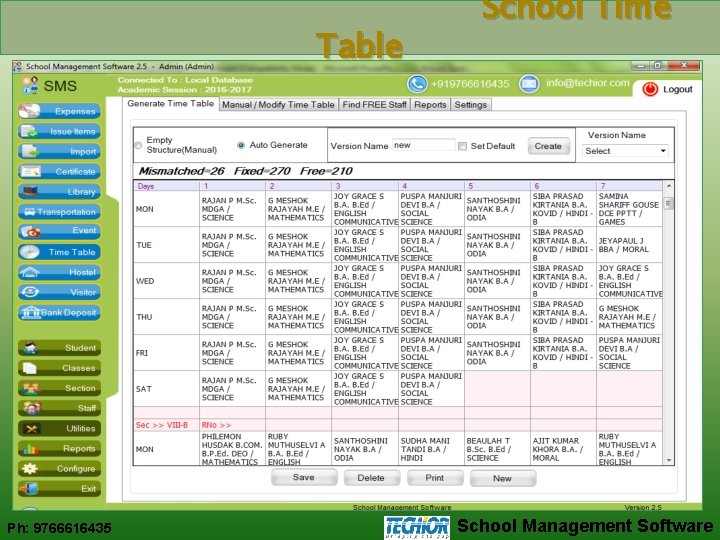Select the MON period 1 RAJAN P cell

coord(232,209)
